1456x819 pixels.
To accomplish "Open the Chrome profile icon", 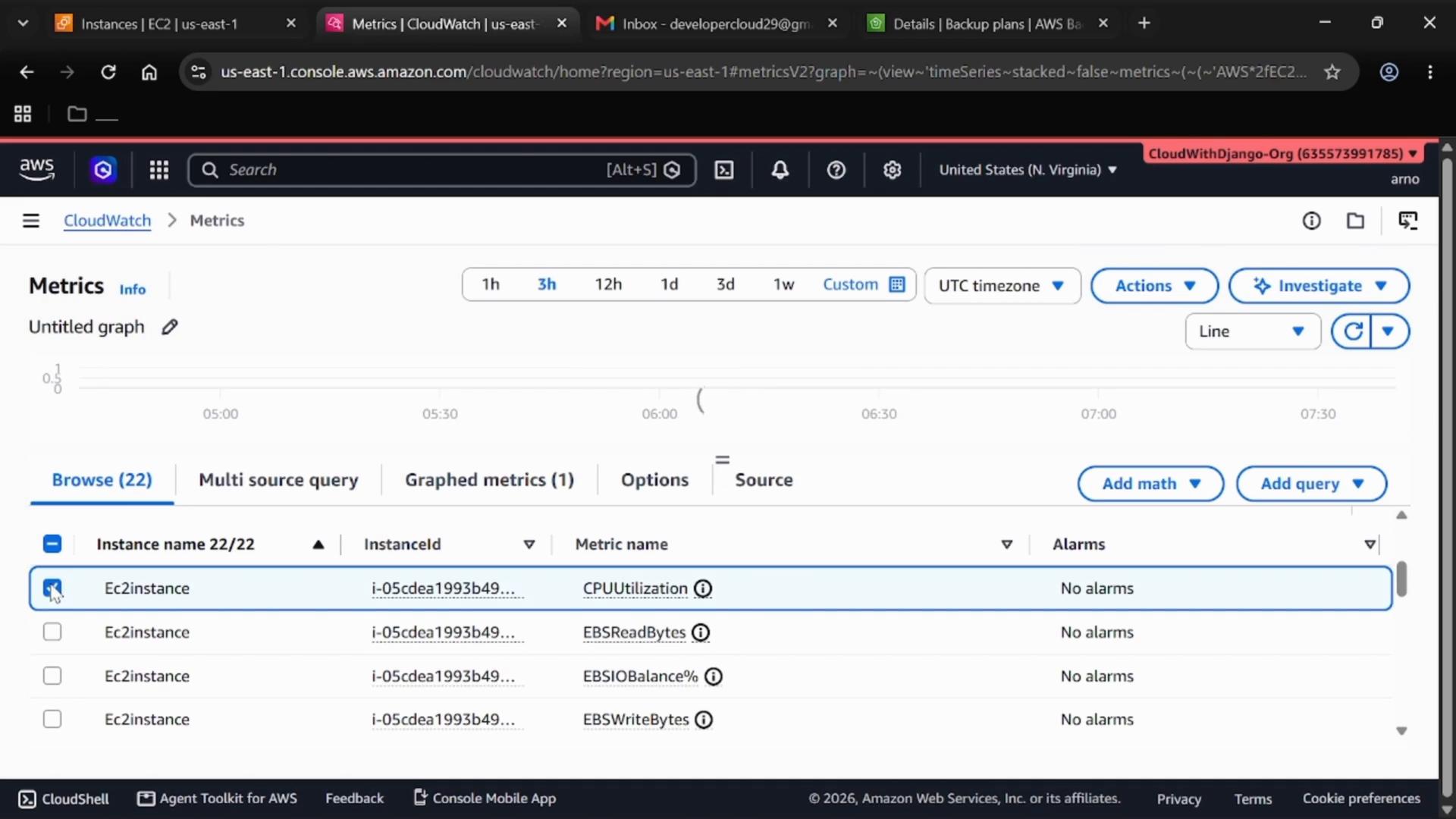I will click(1389, 72).
